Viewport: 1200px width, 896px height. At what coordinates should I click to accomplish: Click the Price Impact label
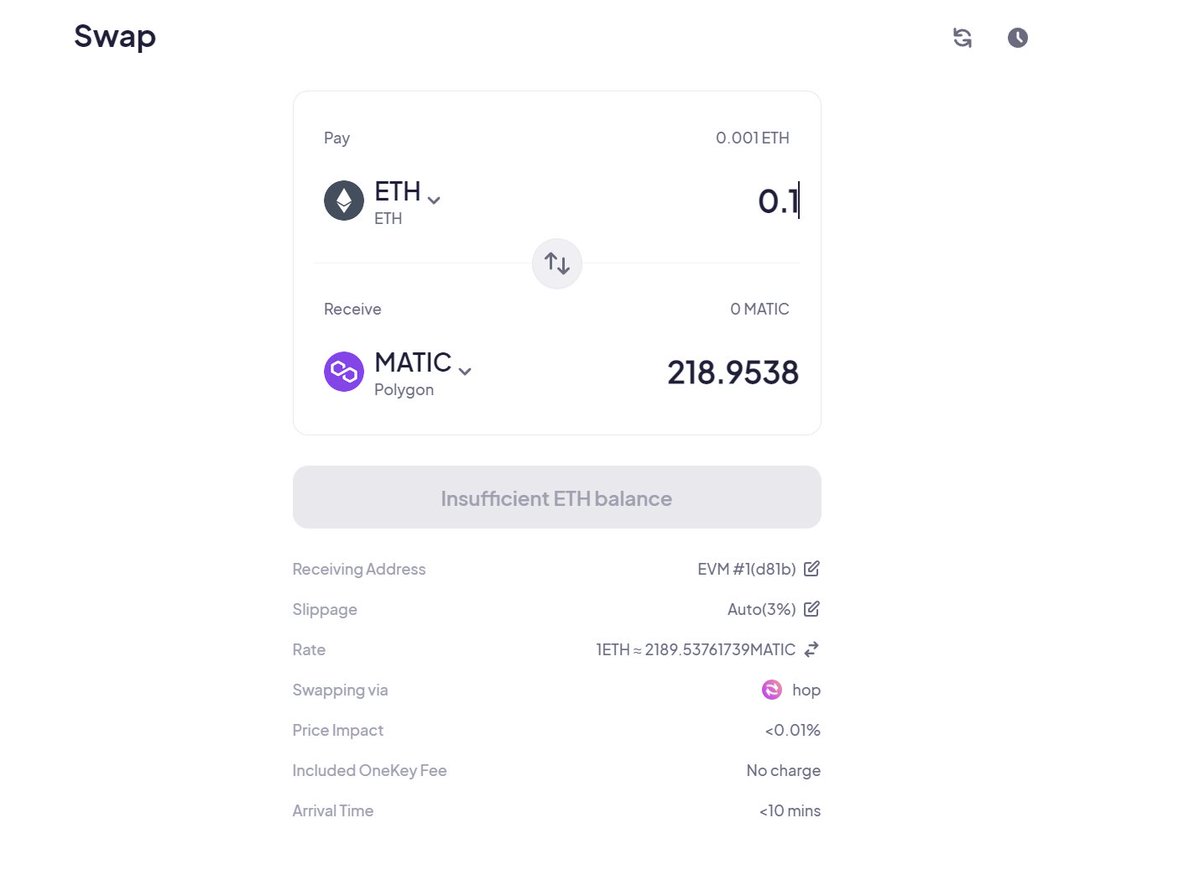point(338,730)
